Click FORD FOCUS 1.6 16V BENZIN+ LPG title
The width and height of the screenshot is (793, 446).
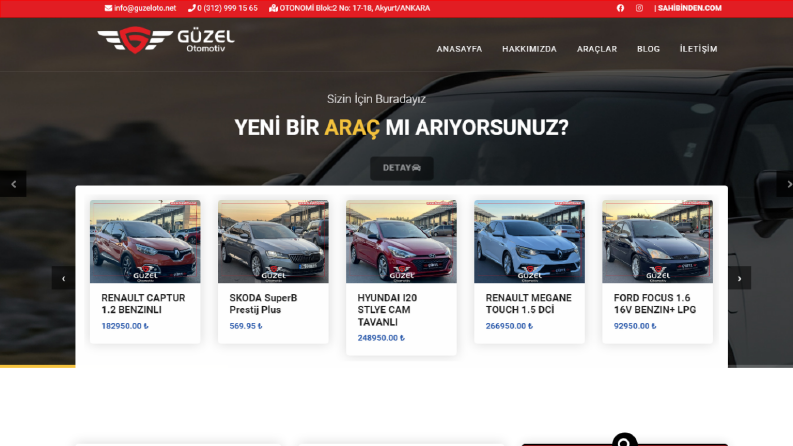point(655,304)
